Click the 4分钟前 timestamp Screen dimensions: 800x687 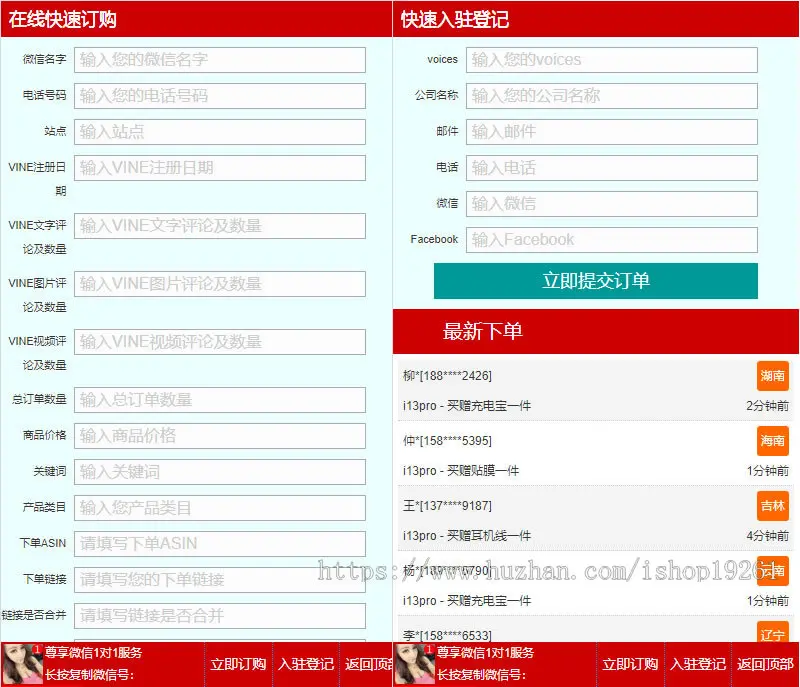767,536
